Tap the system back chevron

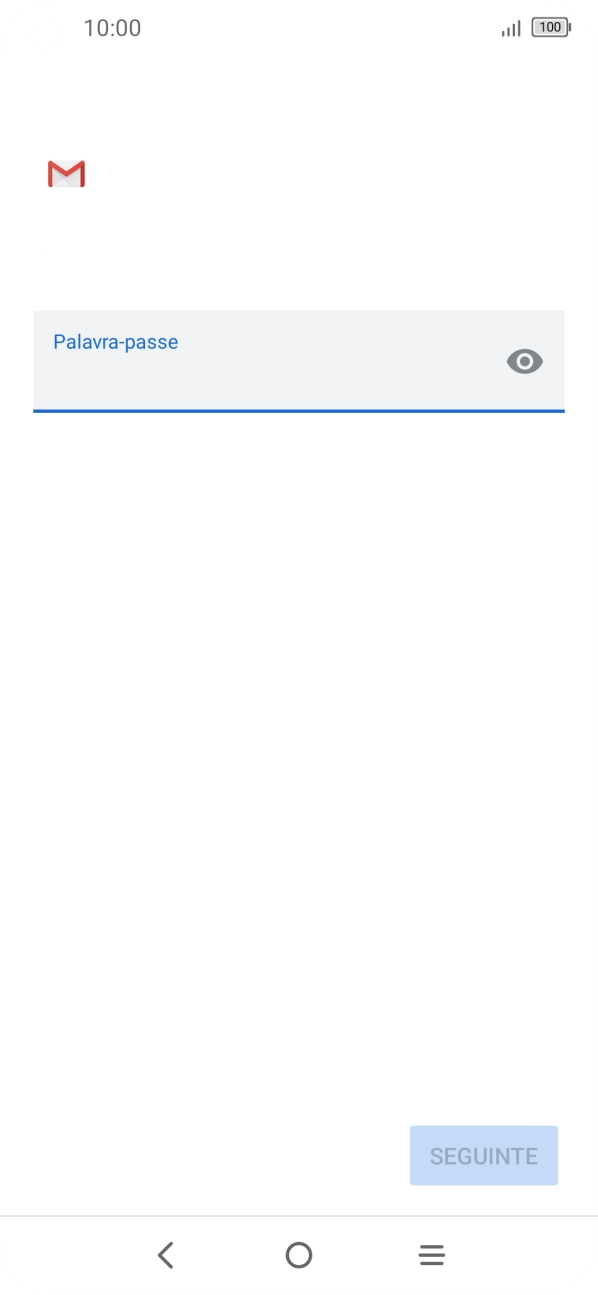(166, 1255)
